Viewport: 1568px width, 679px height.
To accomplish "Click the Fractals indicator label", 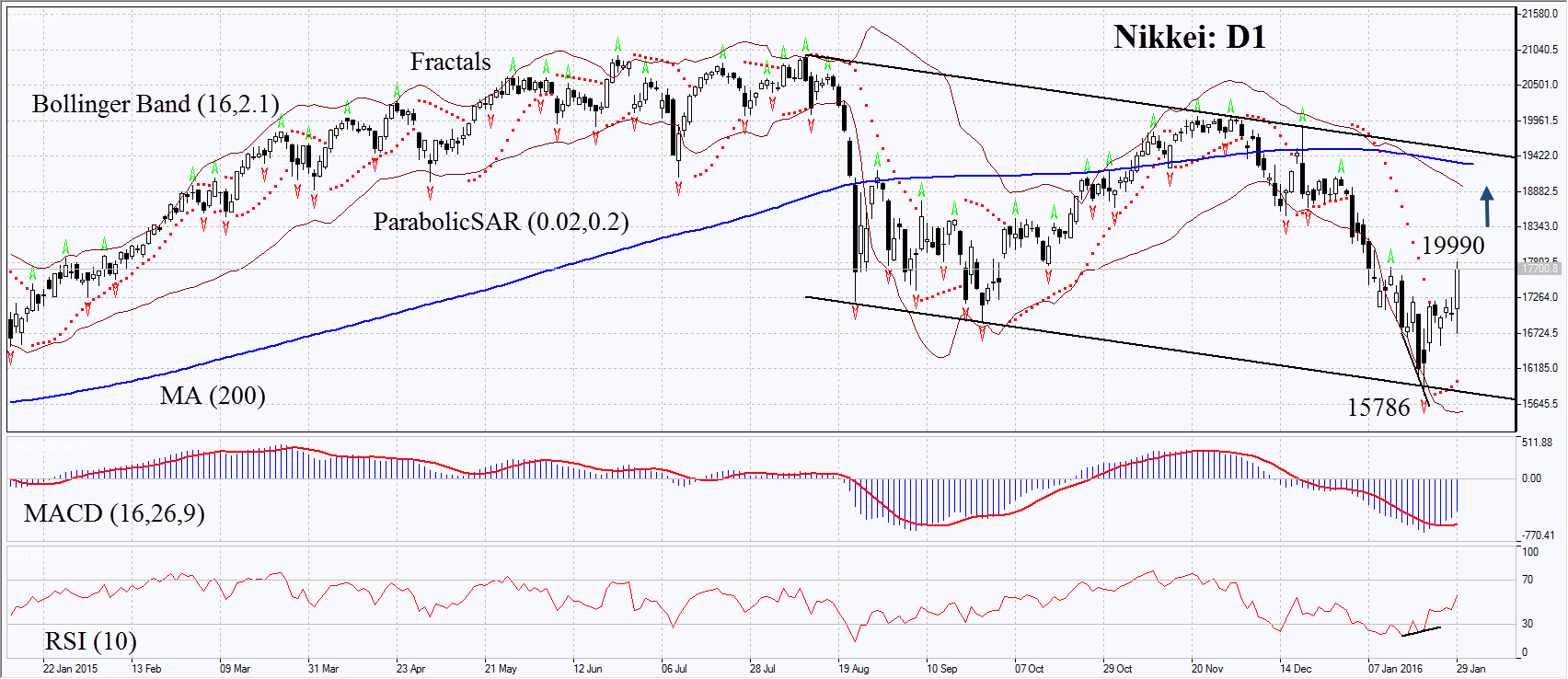I will coord(450,62).
